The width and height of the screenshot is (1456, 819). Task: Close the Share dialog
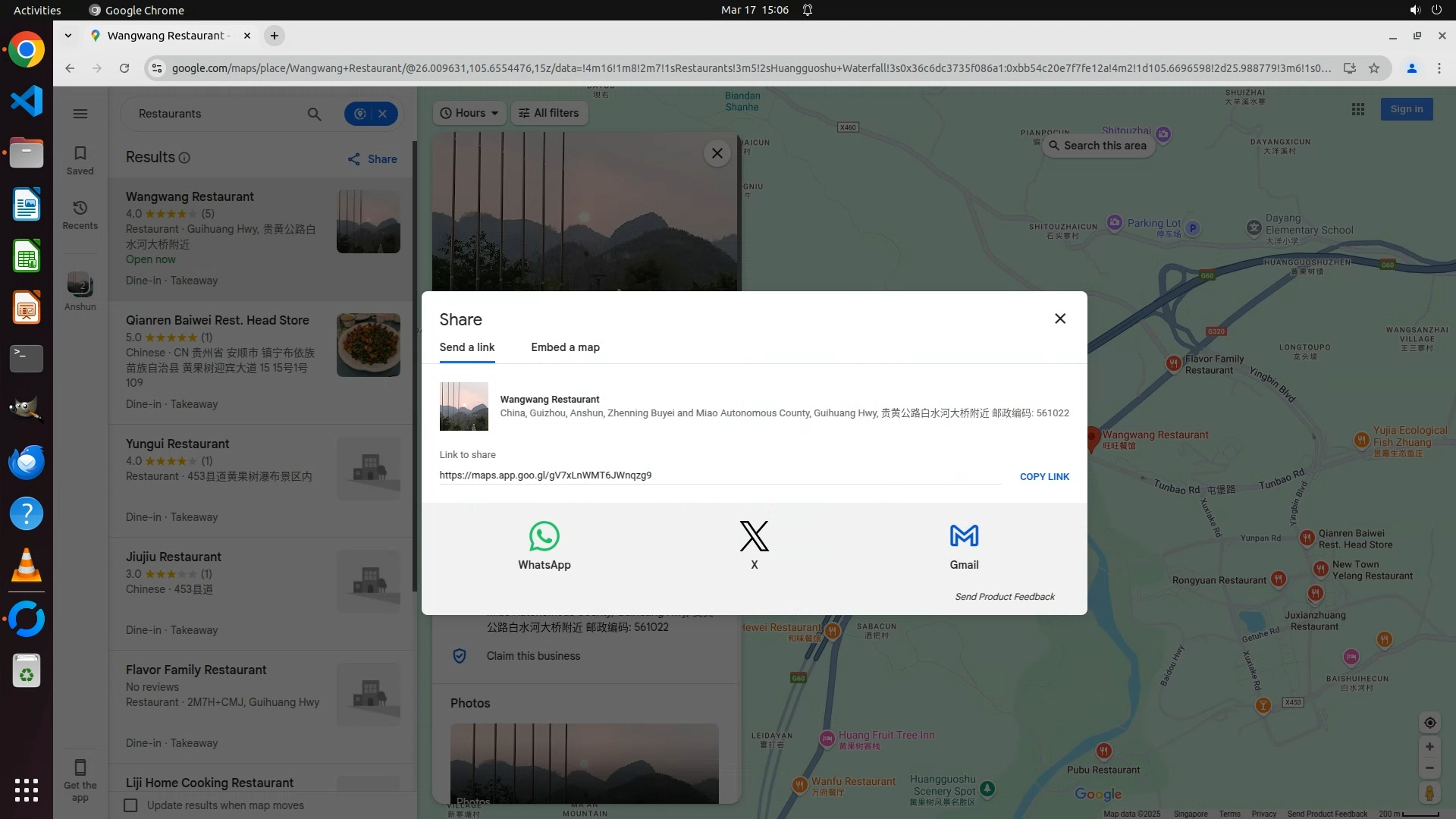(1060, 318)
